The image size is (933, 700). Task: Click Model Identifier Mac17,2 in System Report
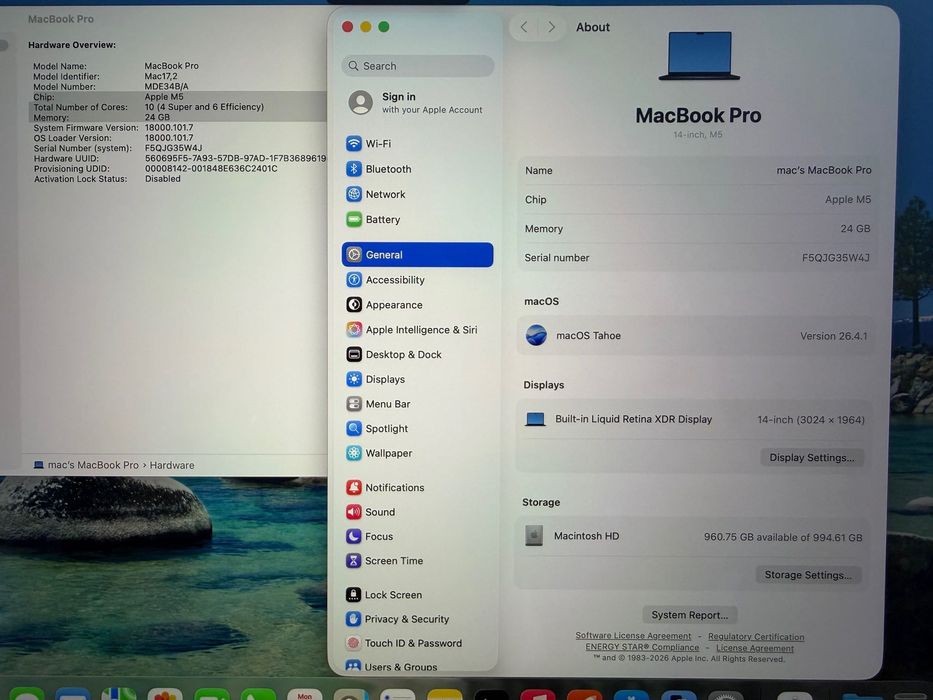161,76
